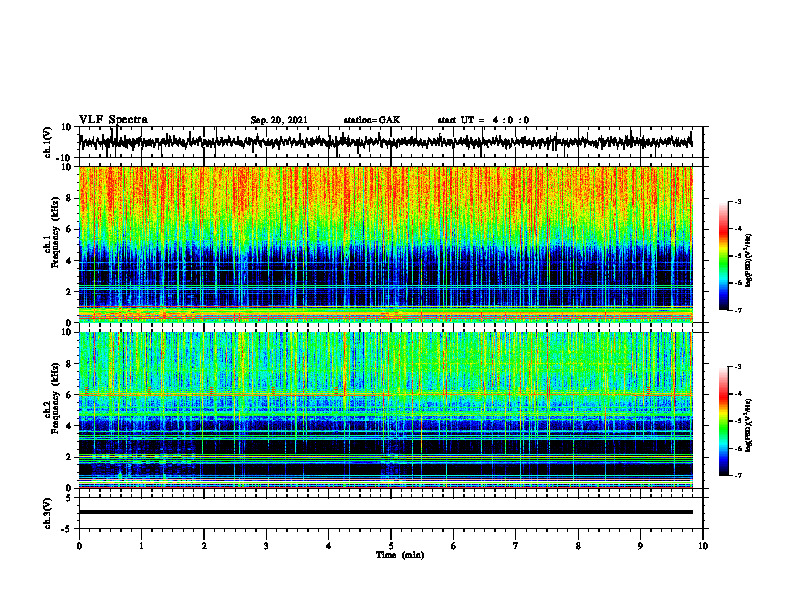This screenshot has width=792, height=612.
Task: Click inside the ch.1 spectrogram plot
Action: pyautogui.click(x=385, y=244)
